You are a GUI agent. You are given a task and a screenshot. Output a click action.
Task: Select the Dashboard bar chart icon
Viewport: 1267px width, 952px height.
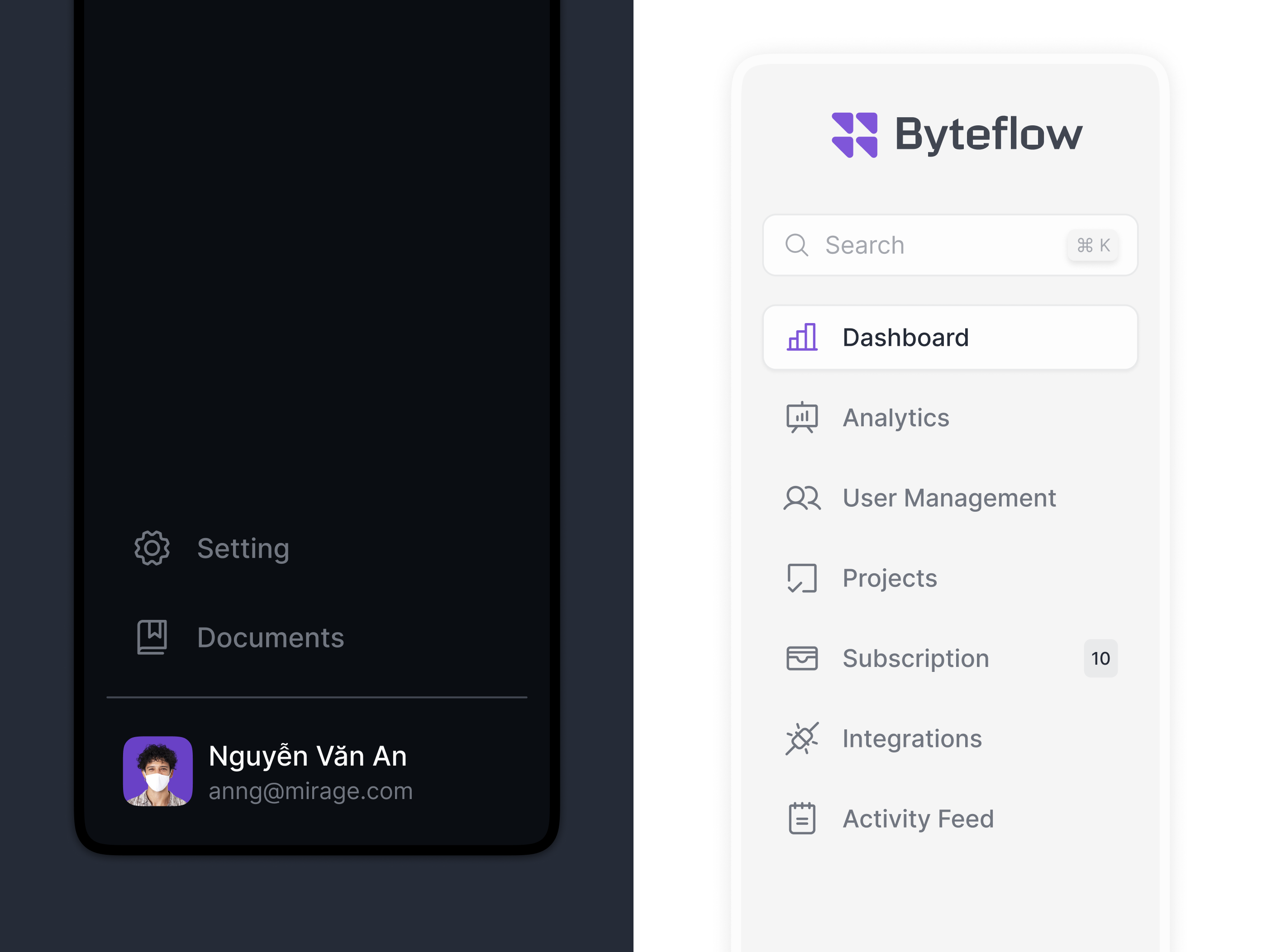pos(803,338)
